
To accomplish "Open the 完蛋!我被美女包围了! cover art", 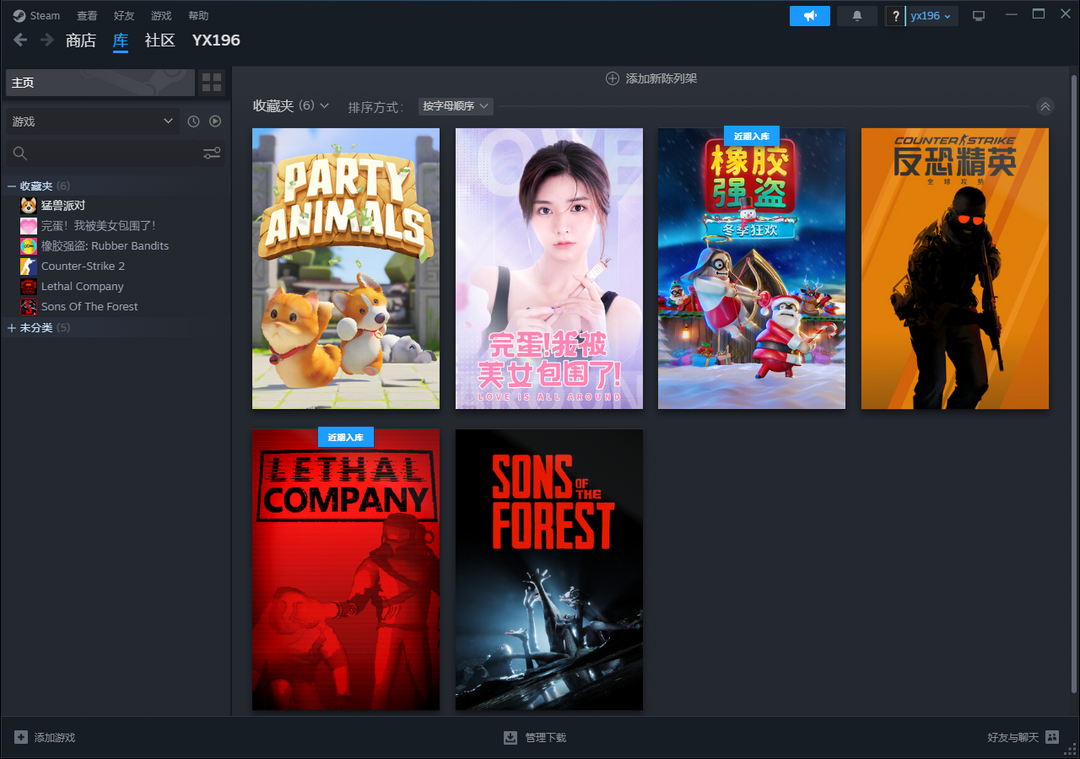I will coord(549,269).
